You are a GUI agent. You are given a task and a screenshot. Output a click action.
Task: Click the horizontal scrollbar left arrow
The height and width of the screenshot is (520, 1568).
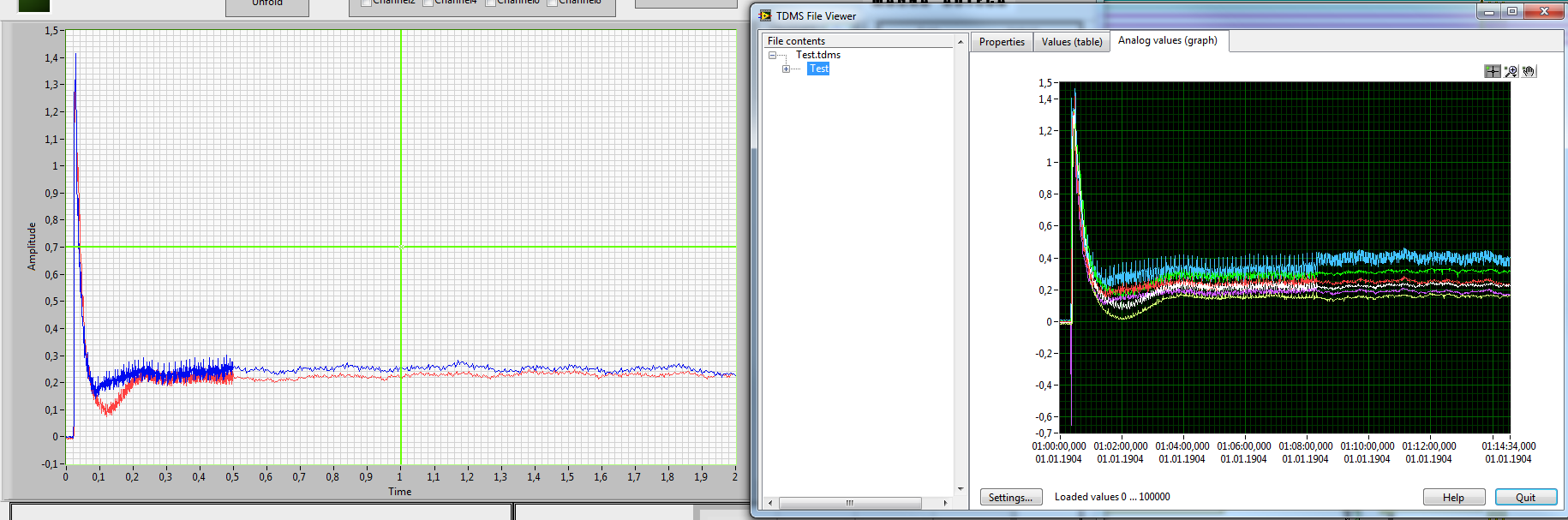coord(770,503)
